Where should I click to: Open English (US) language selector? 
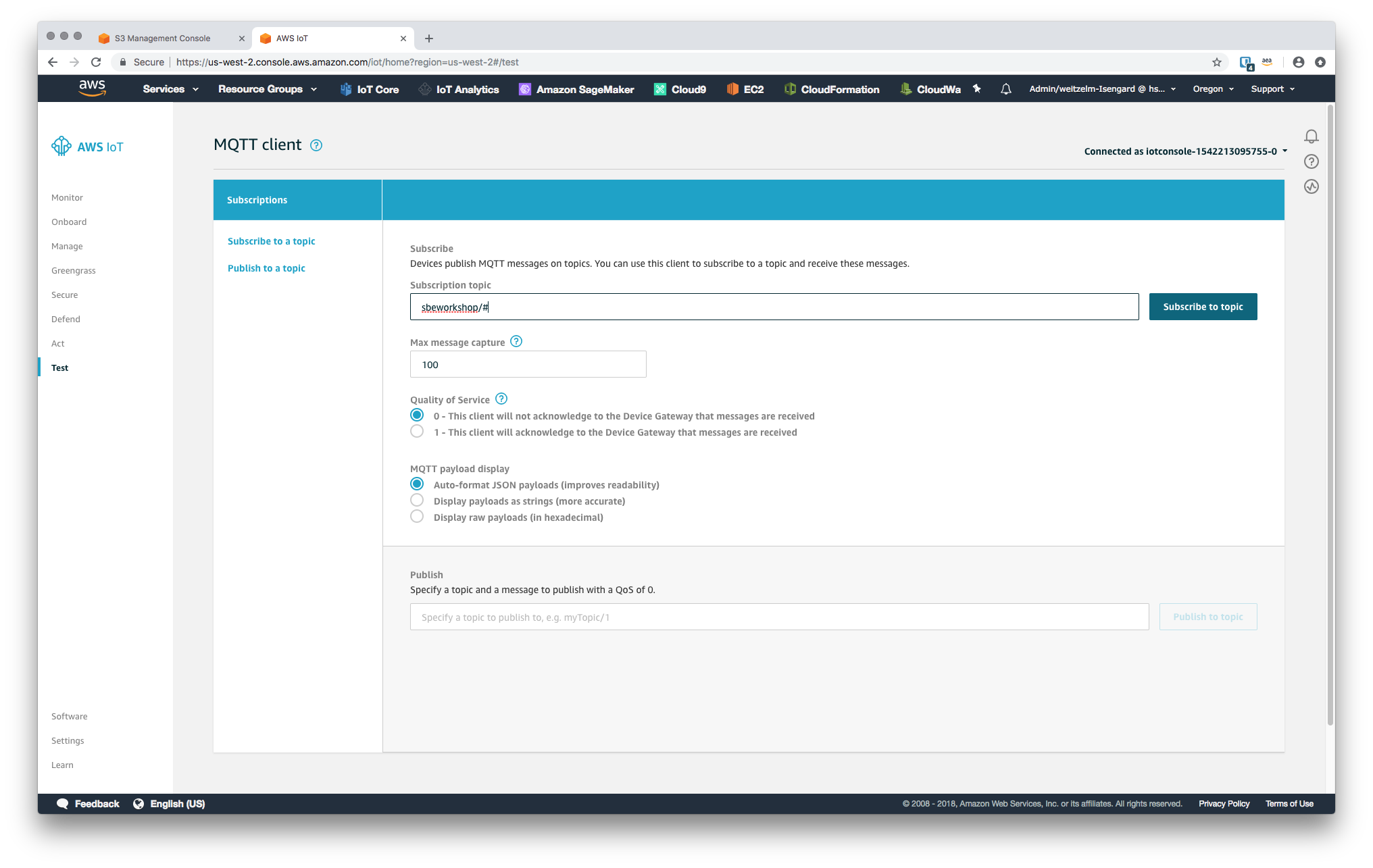170,803
